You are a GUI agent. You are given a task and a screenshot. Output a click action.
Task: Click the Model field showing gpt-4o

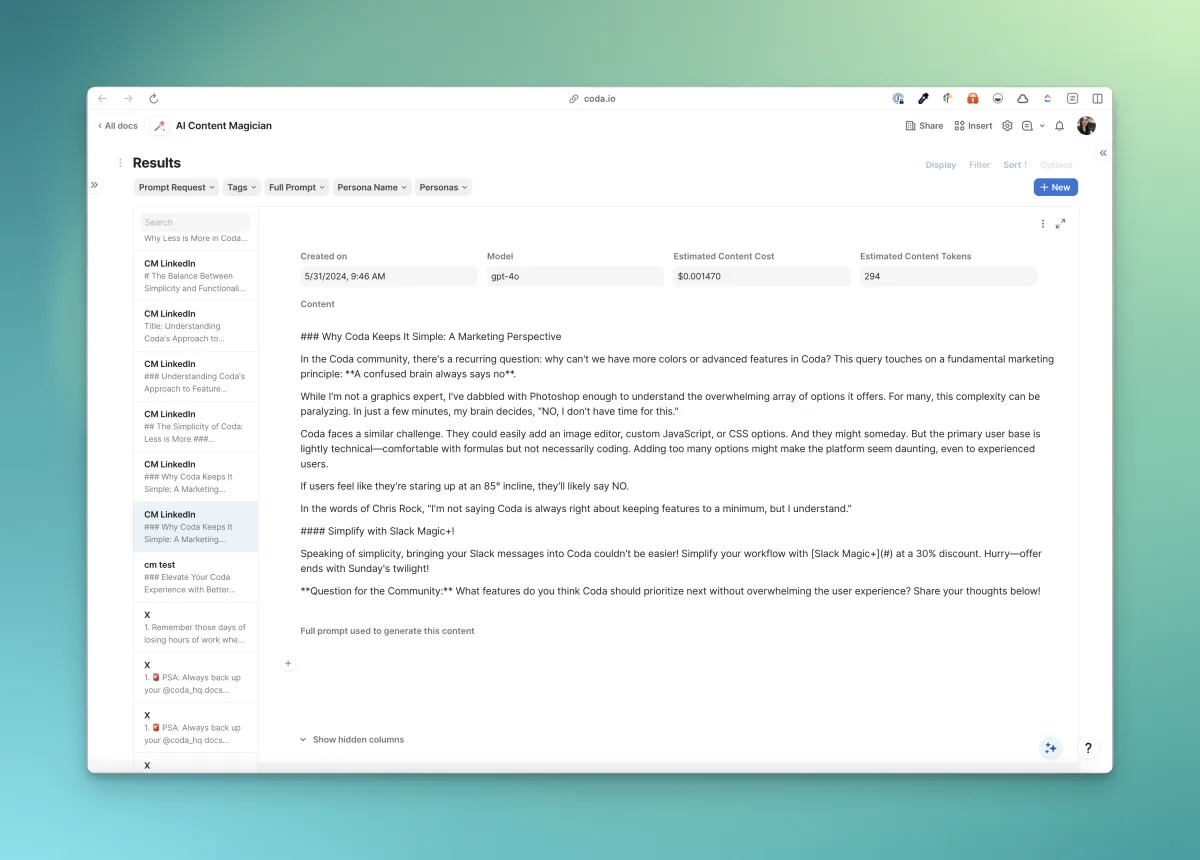point(575,276)
